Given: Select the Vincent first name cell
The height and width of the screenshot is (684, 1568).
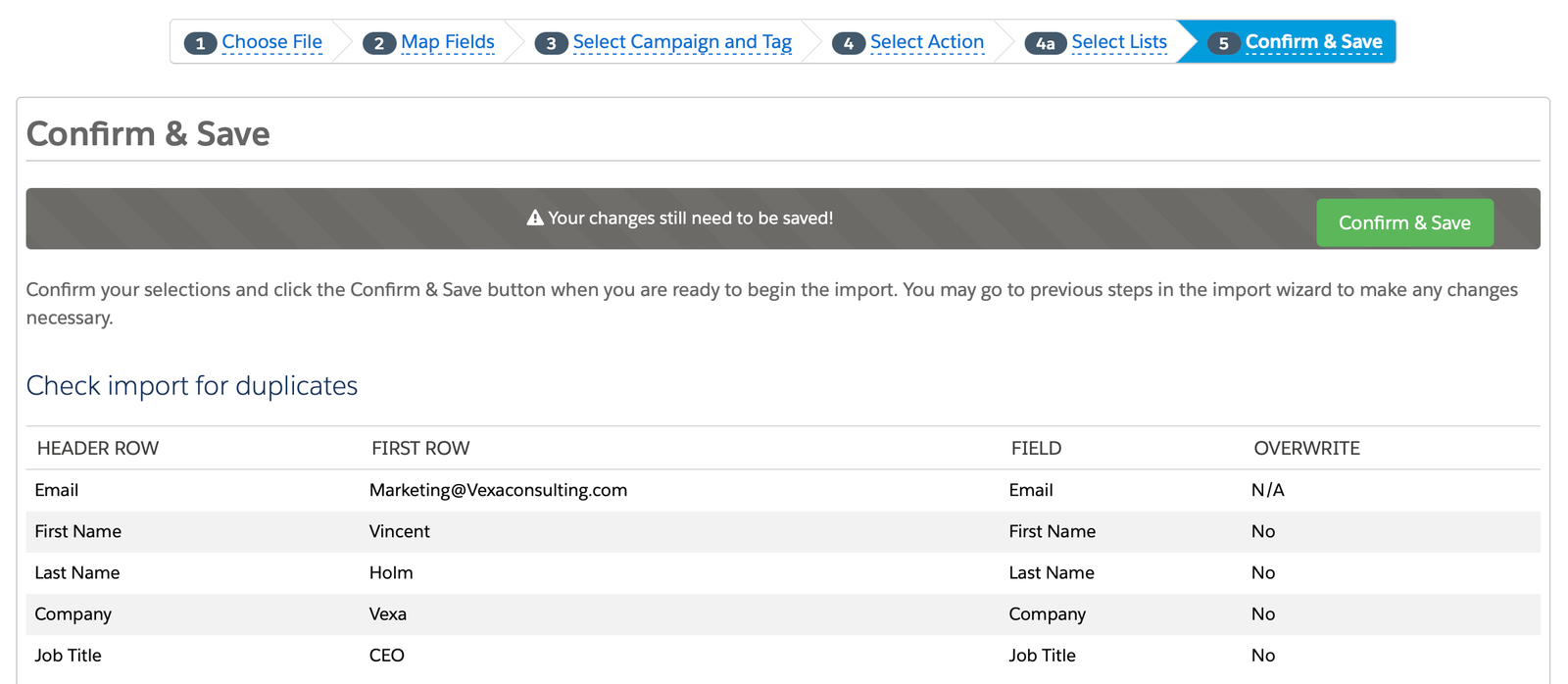Looking at the screenshot, I should pyautogui.click(x=399, y=531).
